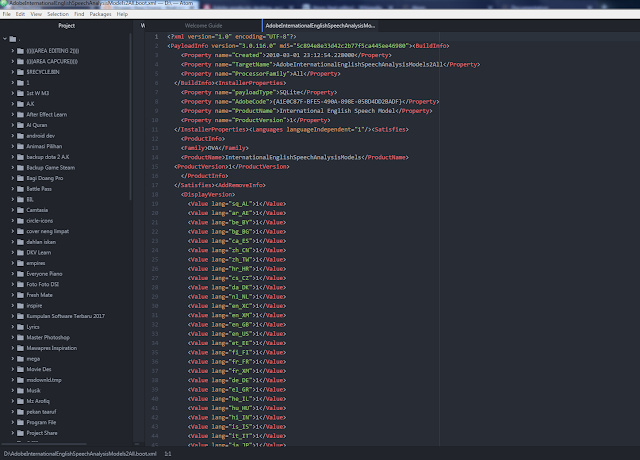Open the Edit menu
This screenshot has width=640, height=460.
coord(20,14)
